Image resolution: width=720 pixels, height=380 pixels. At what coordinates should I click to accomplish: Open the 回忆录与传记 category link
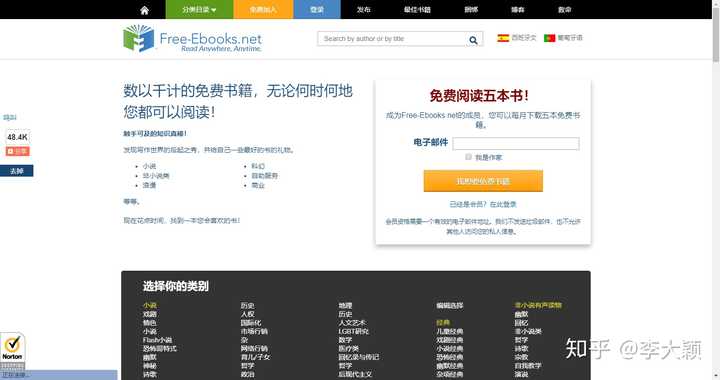tap(359, 357)
